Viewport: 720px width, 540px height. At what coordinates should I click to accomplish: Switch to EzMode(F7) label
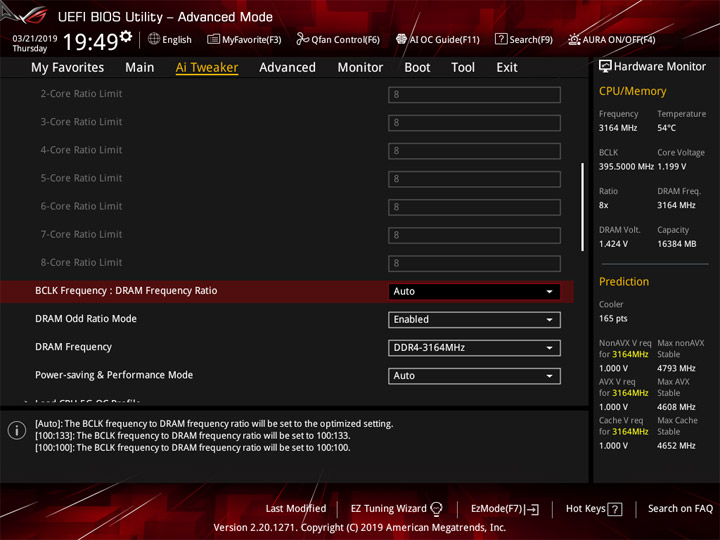tap(497, 509)
